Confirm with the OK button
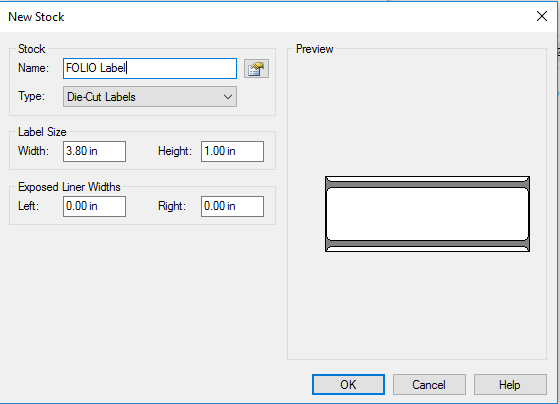 pos(348,384)
